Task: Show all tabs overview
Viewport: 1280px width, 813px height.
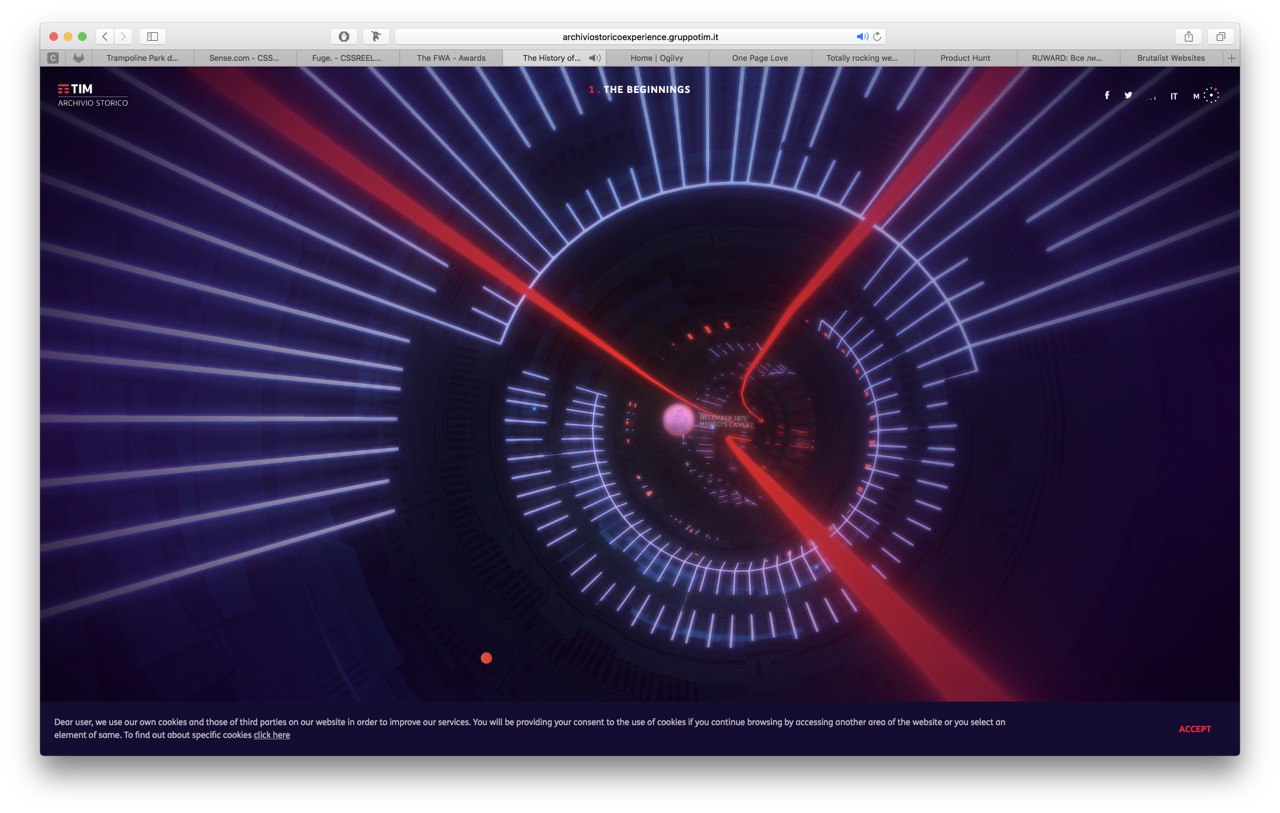Action: [1220, 36]
